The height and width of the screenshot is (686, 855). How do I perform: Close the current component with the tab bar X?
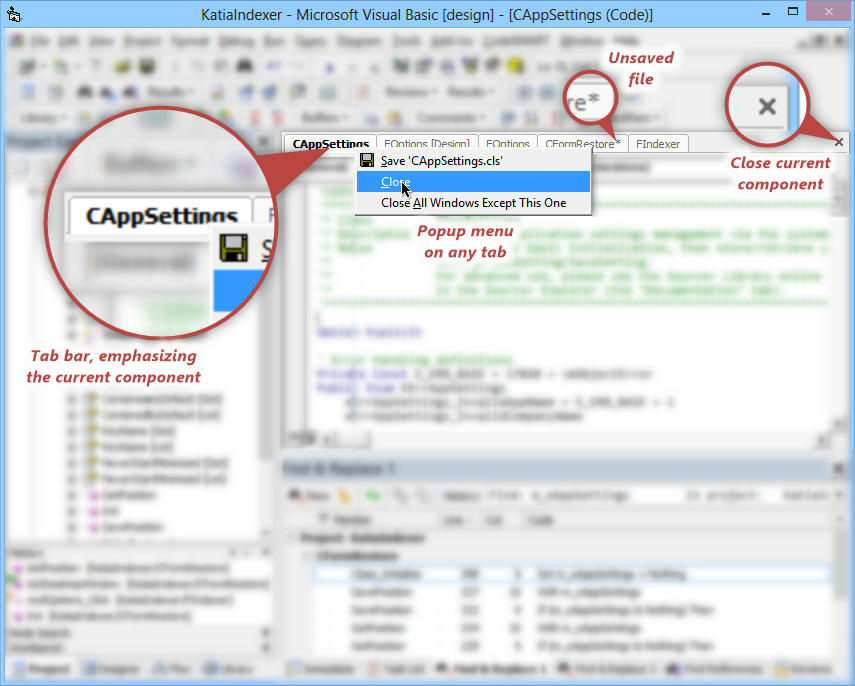point(839,142)
